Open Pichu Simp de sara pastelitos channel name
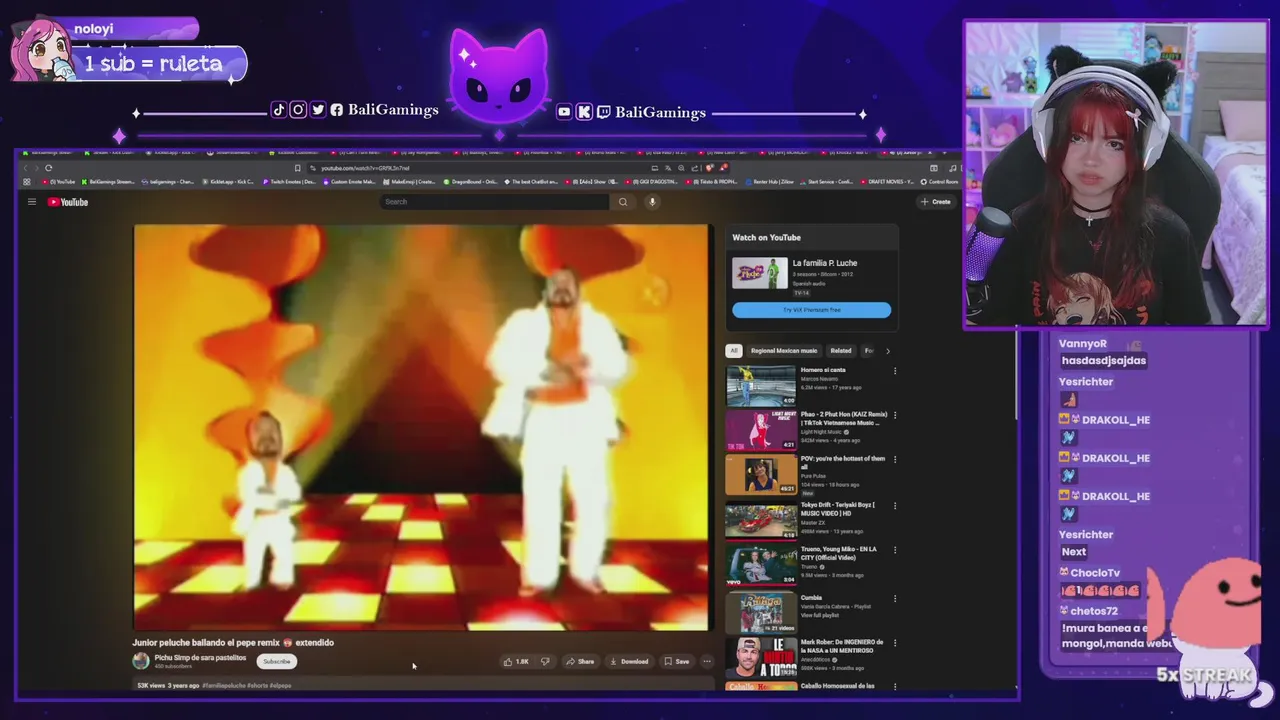This screenshot has height=720, width=1280. point(200,657)
